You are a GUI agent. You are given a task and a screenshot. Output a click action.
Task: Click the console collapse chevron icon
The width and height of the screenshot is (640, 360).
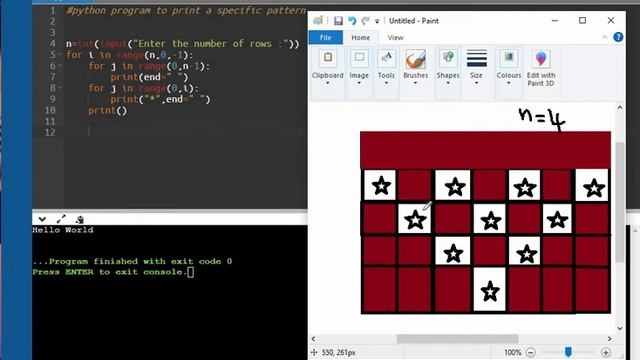click(42, 219)
